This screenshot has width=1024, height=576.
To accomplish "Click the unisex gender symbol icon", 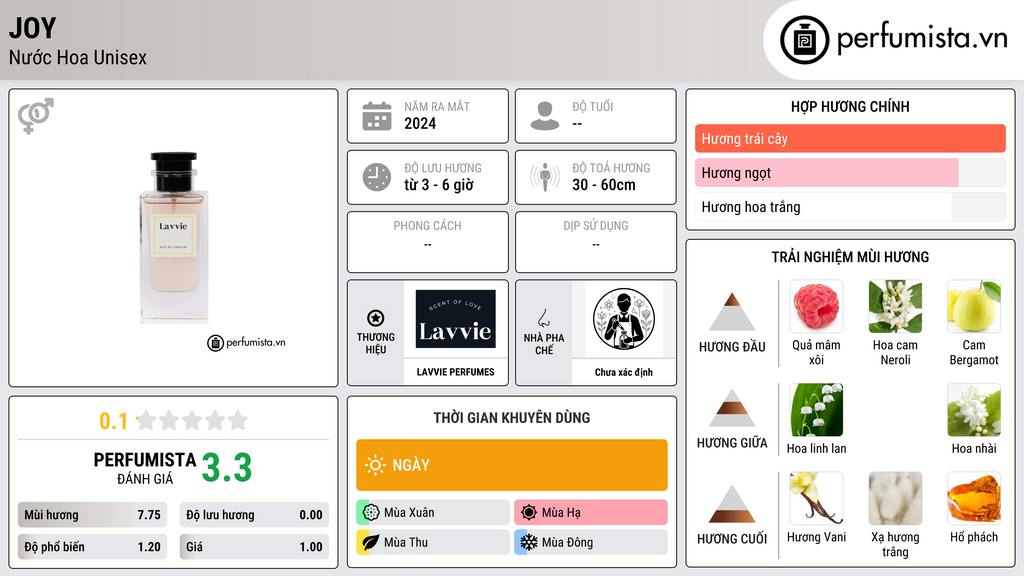I will click(x=36, y=116).
